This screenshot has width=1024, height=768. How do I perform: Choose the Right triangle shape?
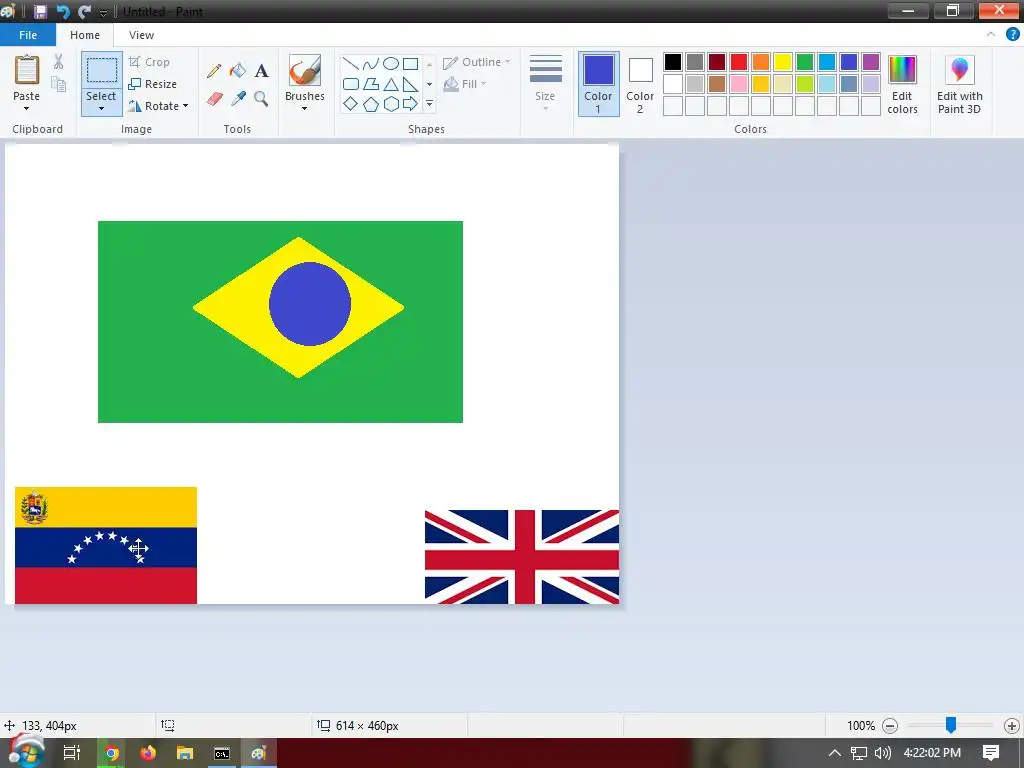click(x=410, y=84)
